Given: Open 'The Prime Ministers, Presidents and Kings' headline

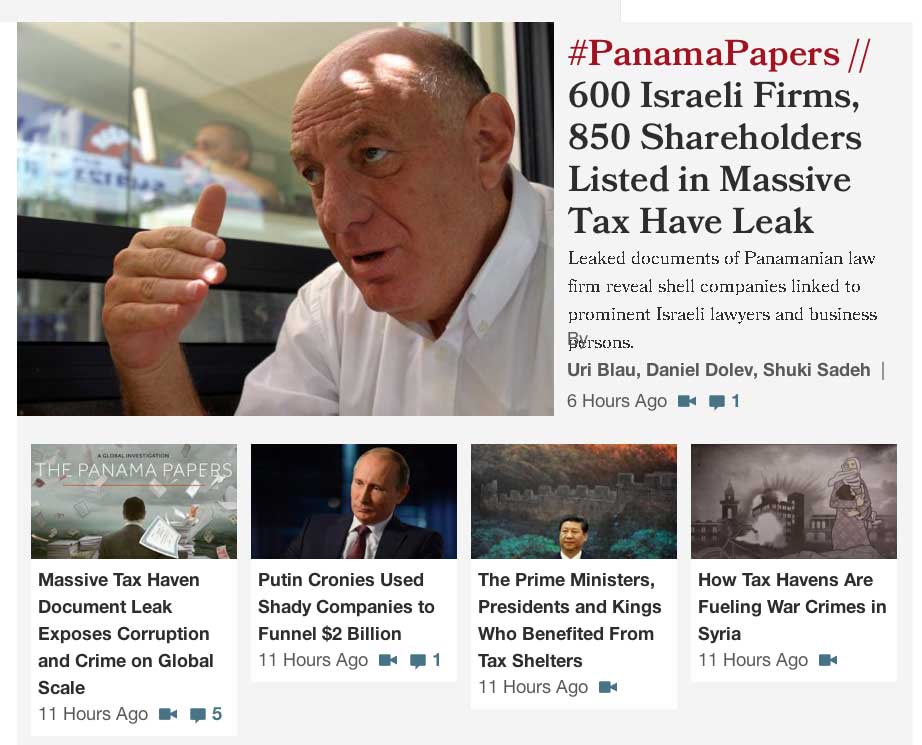Looking at the screenshot, I should (x=570, y=620).
